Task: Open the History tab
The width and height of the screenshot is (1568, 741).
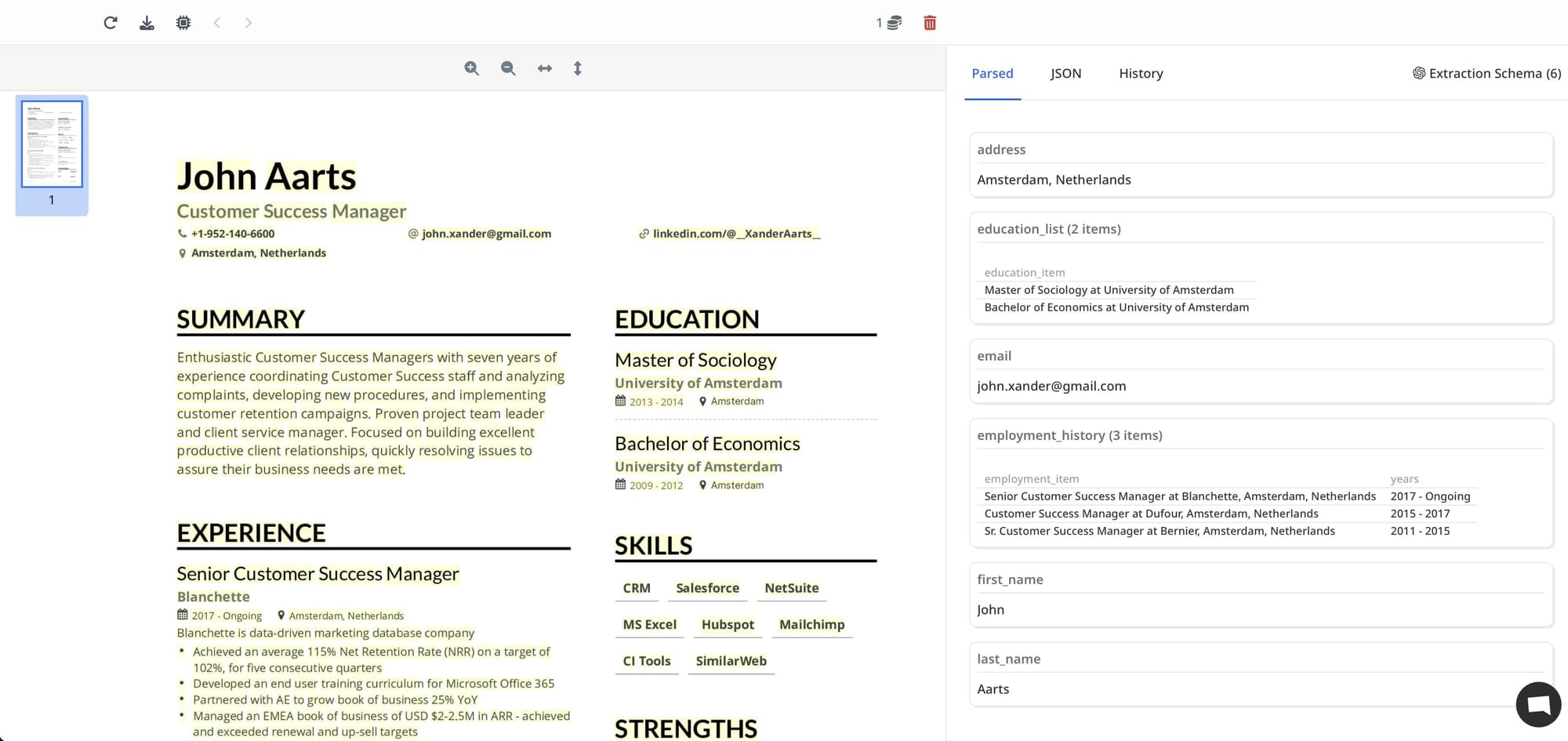Action: [x=1141, y=74]
